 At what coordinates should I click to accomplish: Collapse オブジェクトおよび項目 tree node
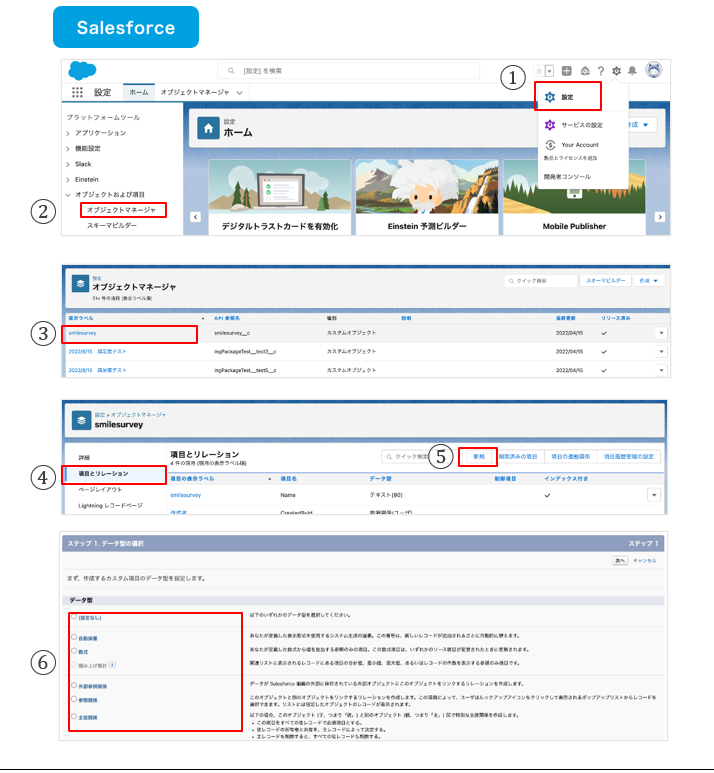tap(68, 195)
